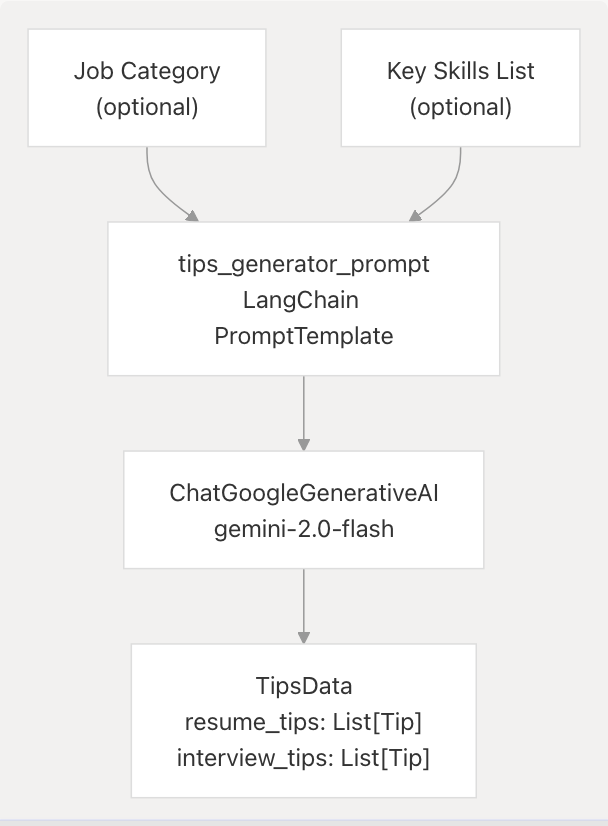
Task: Click "(optional)" under Key Skills List
Action: click(461, 106)
